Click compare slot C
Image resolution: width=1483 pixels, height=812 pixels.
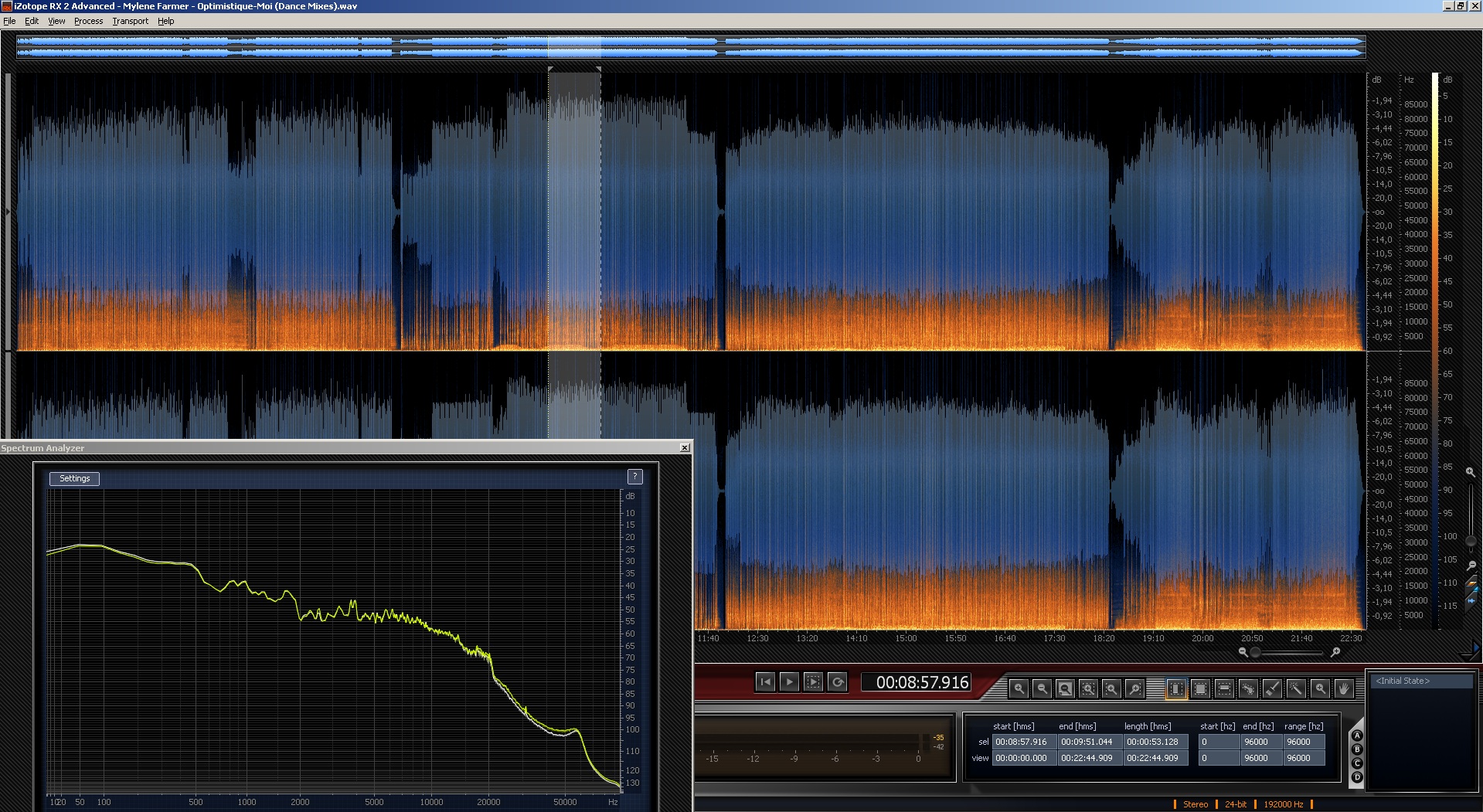1357,763
